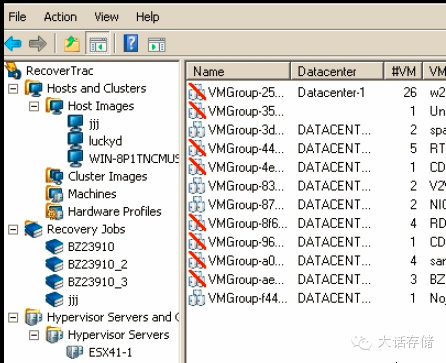Open Help via question mark icon

(x=131, y=43)
